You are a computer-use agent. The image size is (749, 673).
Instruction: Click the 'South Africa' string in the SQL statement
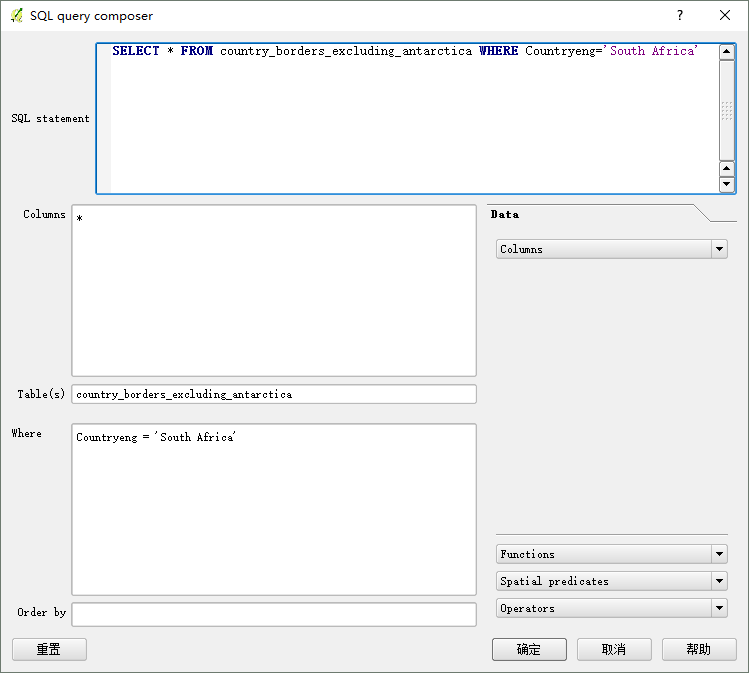650,51
